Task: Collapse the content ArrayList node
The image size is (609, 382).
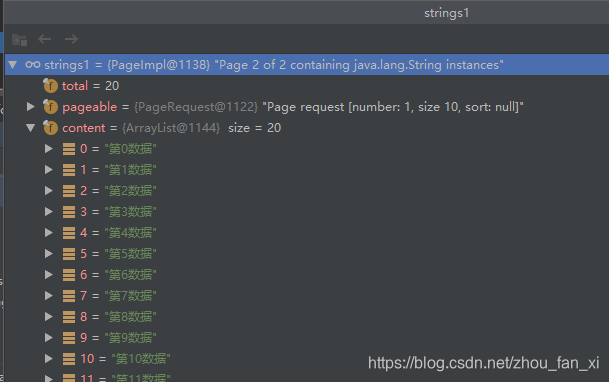Action: point(31,127)
